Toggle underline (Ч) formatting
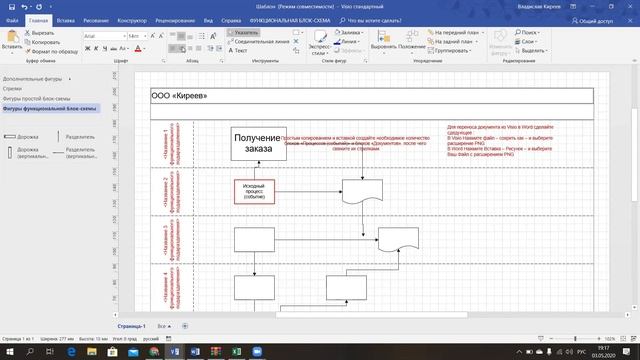The height and width of the screenshot is (360, 640). pyautogui.click(x=104, y=49)
